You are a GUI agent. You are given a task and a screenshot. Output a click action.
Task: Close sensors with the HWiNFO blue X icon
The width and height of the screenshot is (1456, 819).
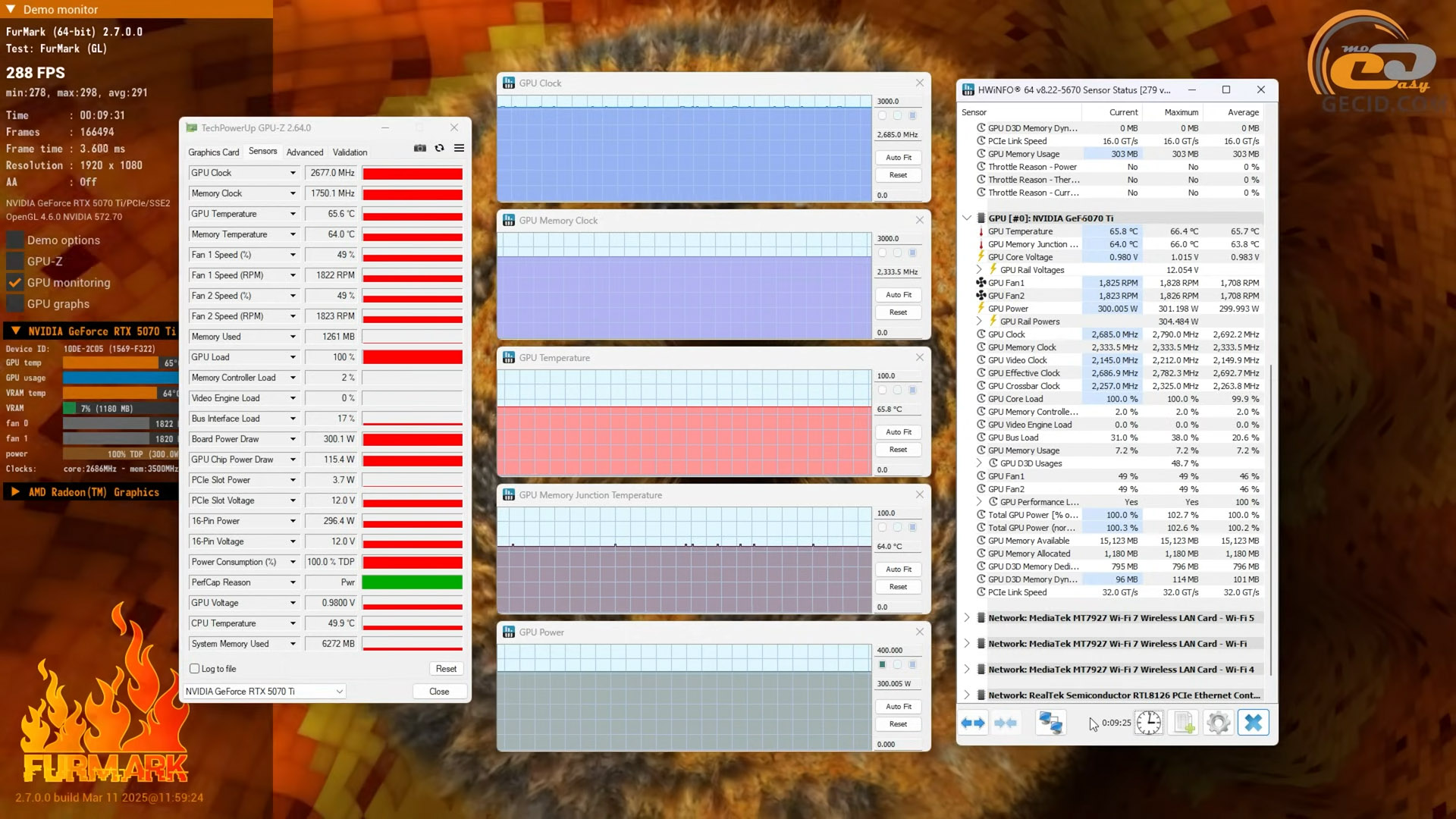coord(1254,723)
